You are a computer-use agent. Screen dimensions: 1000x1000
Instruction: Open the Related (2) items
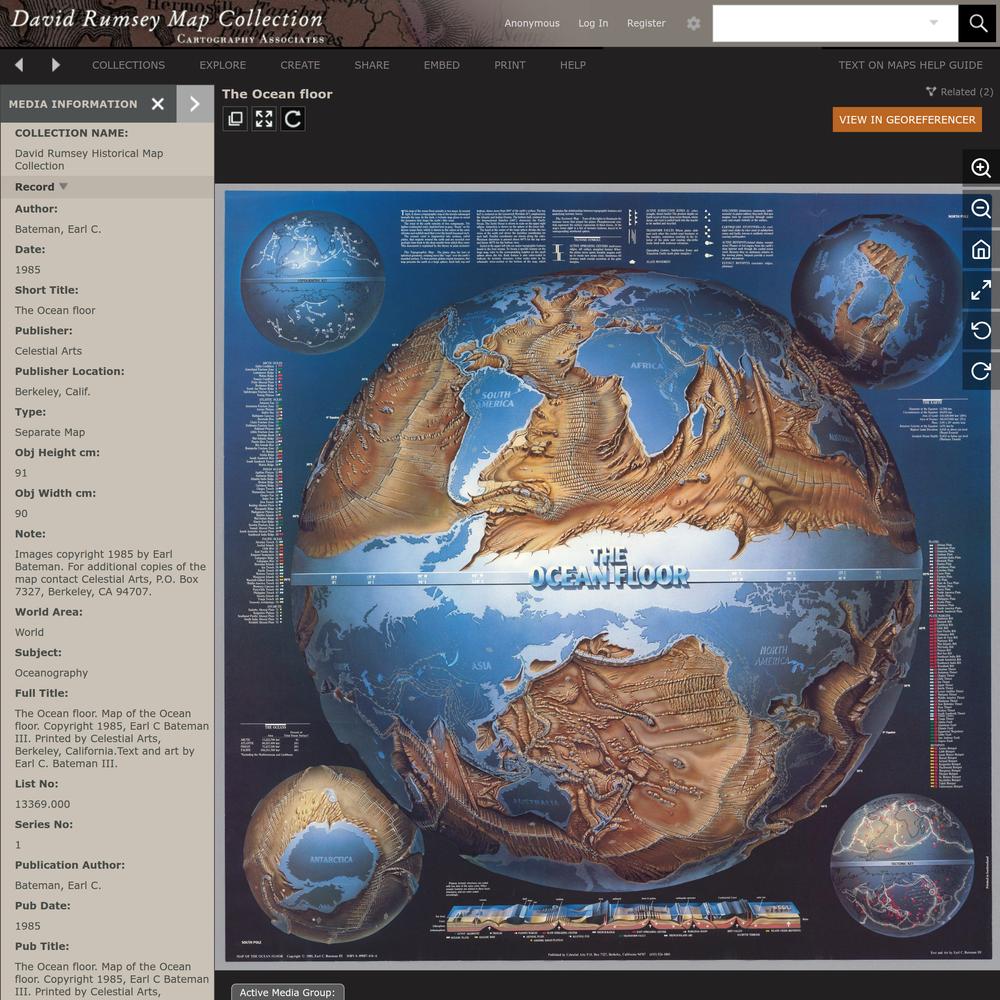coord(959,92)
